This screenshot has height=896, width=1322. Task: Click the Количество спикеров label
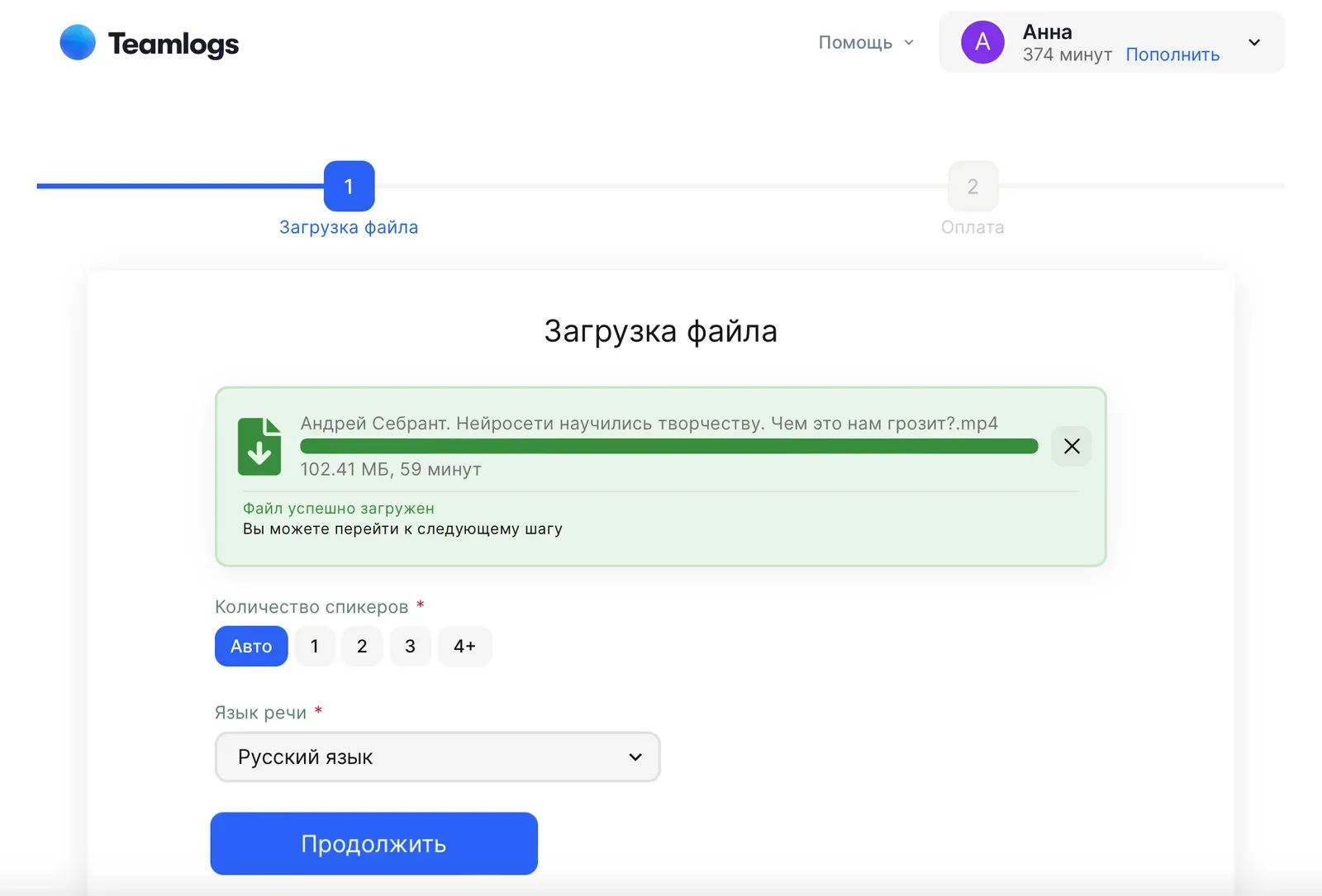click(311, 607)
